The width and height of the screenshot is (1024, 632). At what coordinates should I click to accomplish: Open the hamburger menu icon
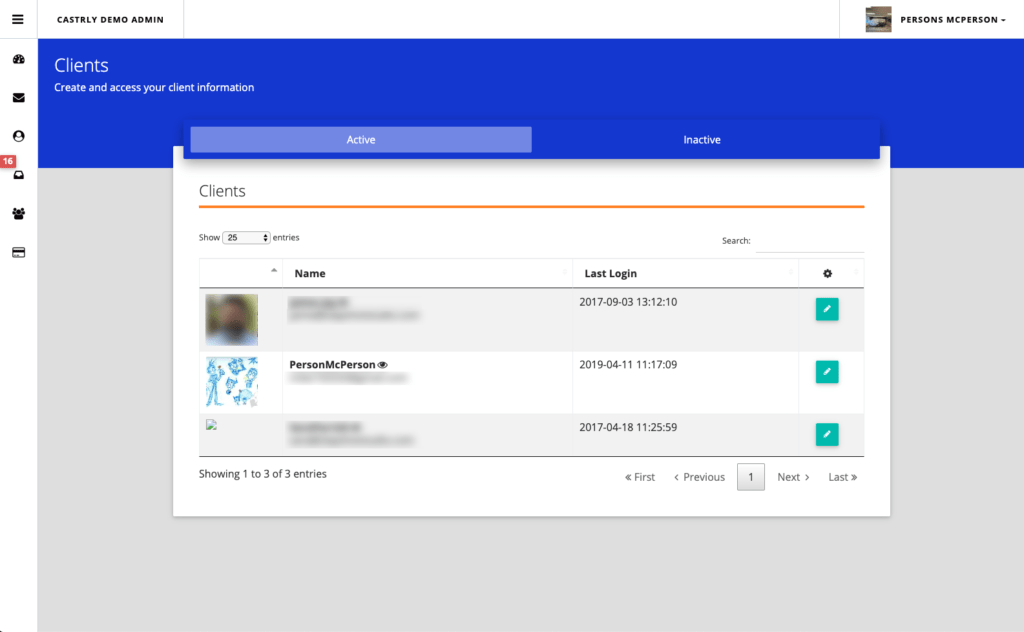click(x=18, y=20)
